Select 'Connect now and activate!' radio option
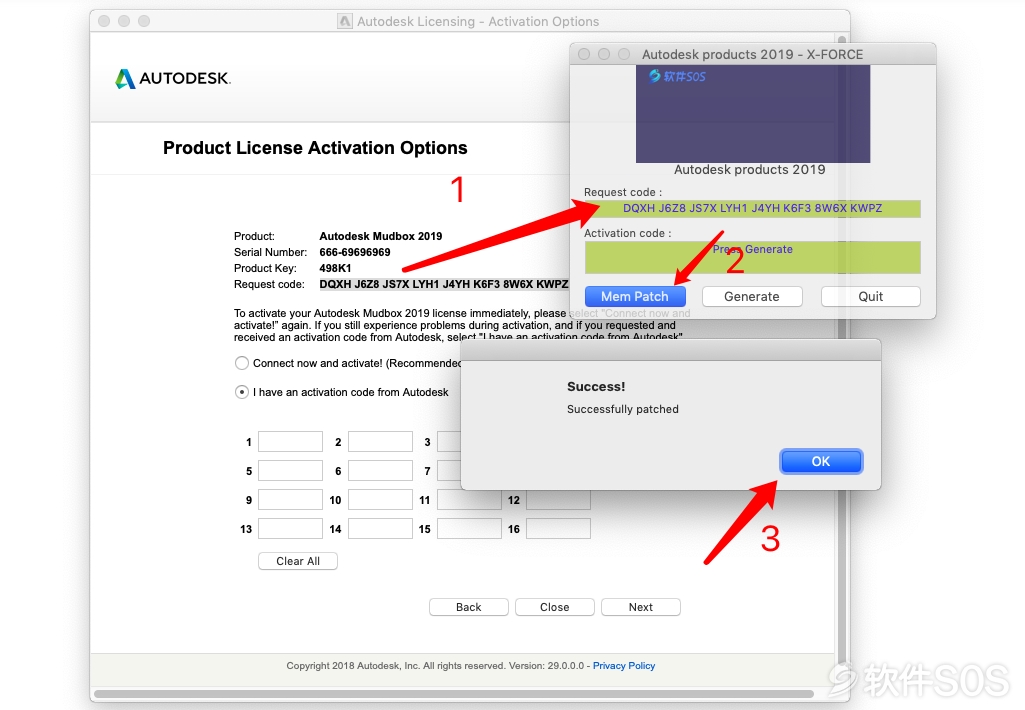1025x710 pixels. click(242, 363)
